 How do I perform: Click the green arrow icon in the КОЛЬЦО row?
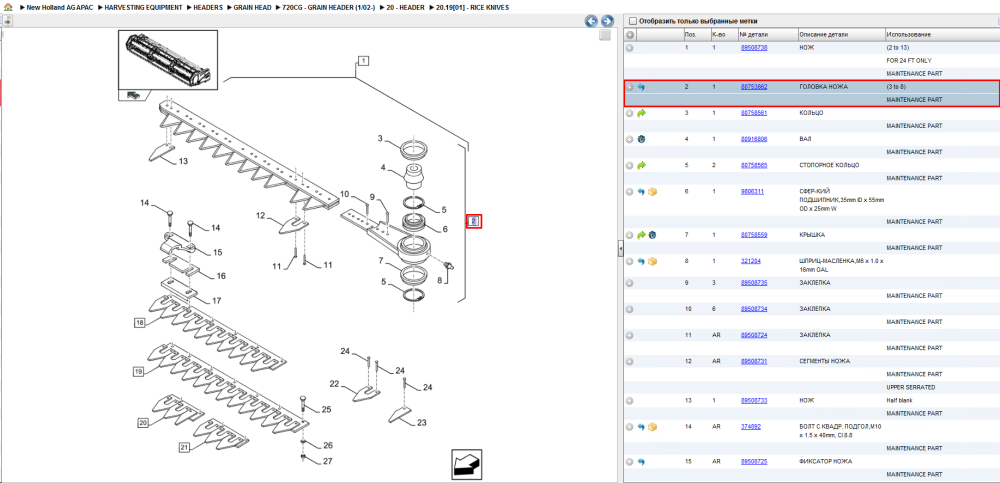(x=641, y=113)
